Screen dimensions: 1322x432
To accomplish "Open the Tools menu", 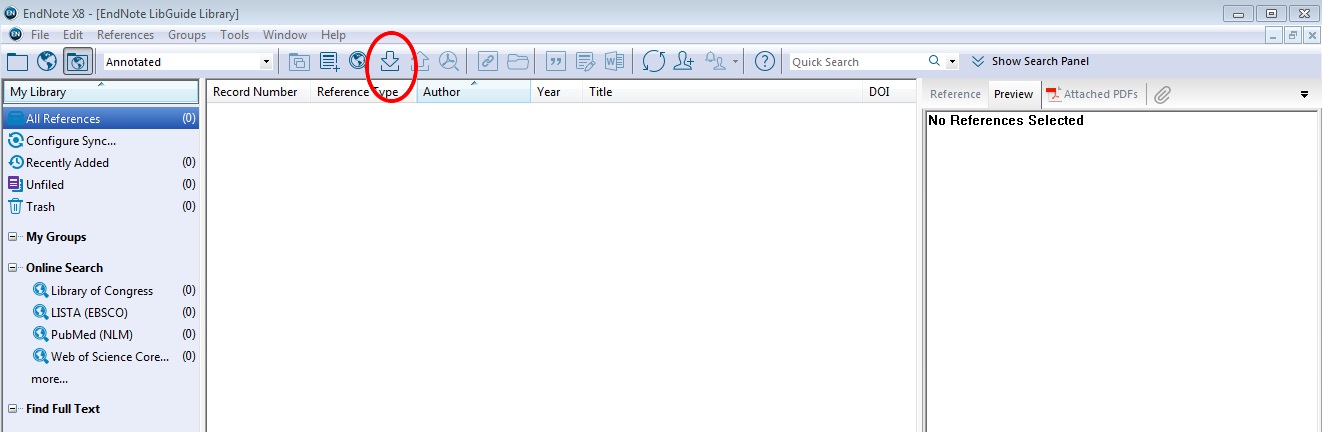I will [235, 35].
